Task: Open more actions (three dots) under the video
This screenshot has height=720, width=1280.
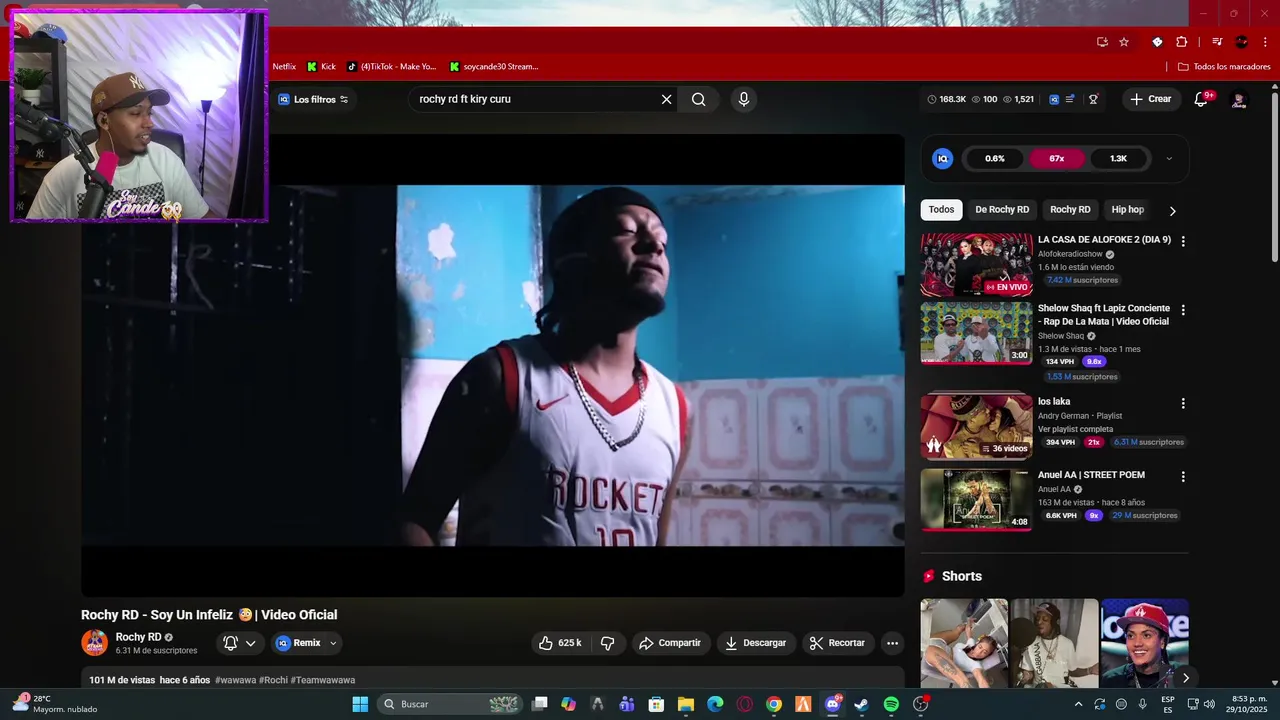Action: click(x=892, y=643)
